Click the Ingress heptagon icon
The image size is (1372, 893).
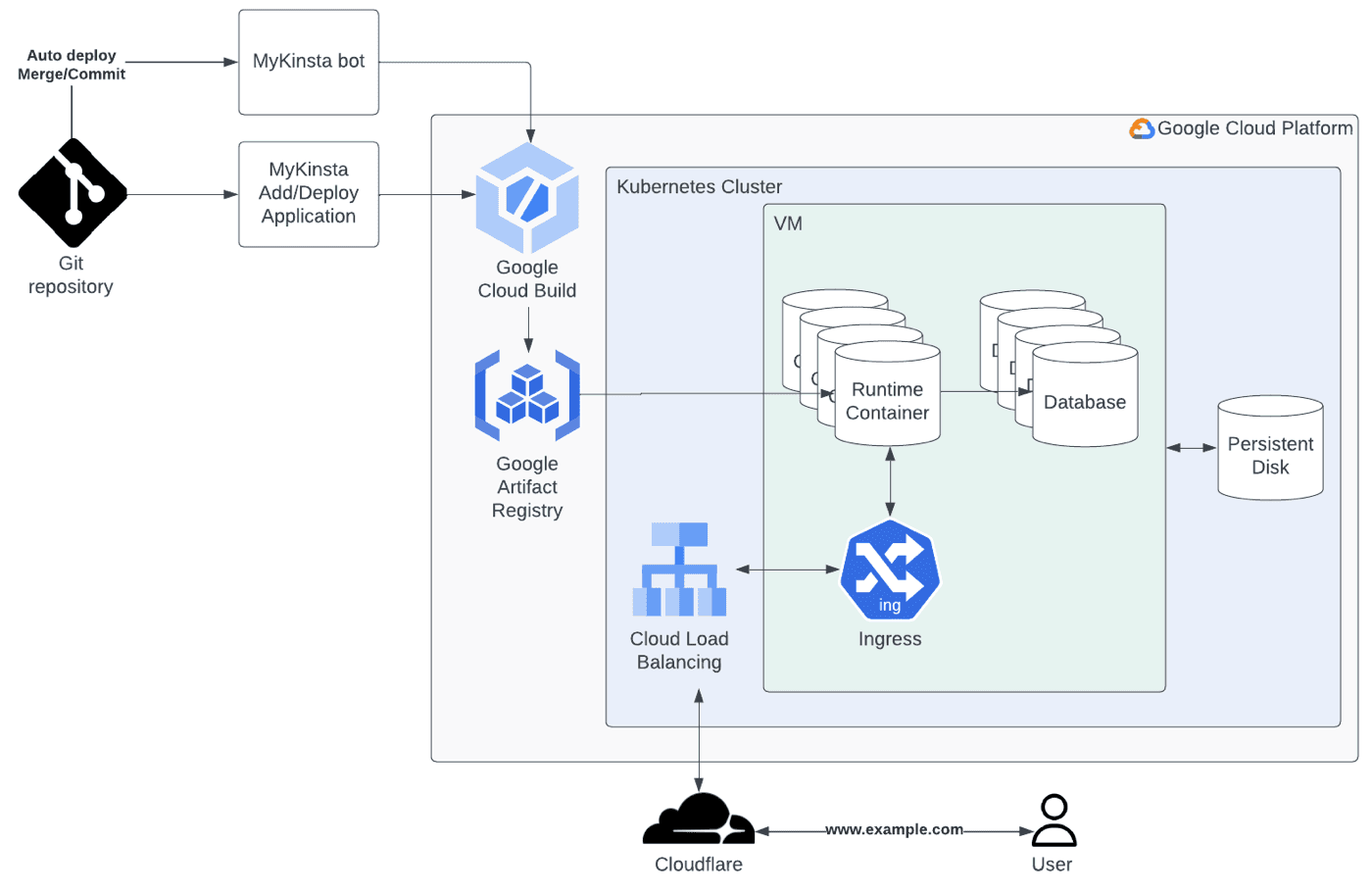(890, 571)
